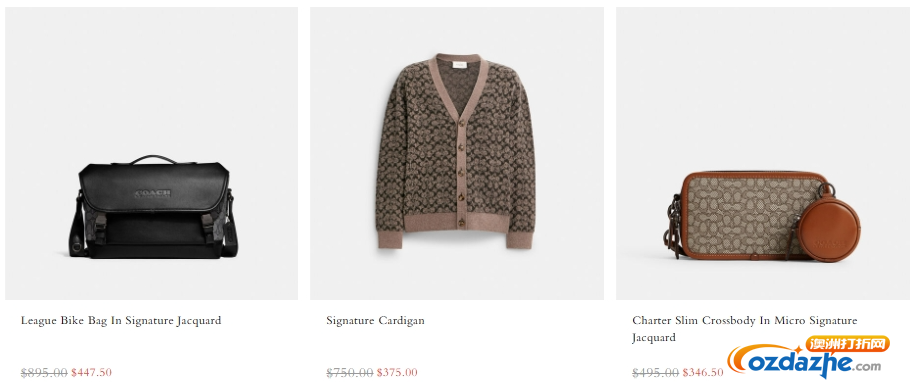Open the Signature Cardigan product image
Viewport: 912px width, 391px height.
click(x=457, y=154)
